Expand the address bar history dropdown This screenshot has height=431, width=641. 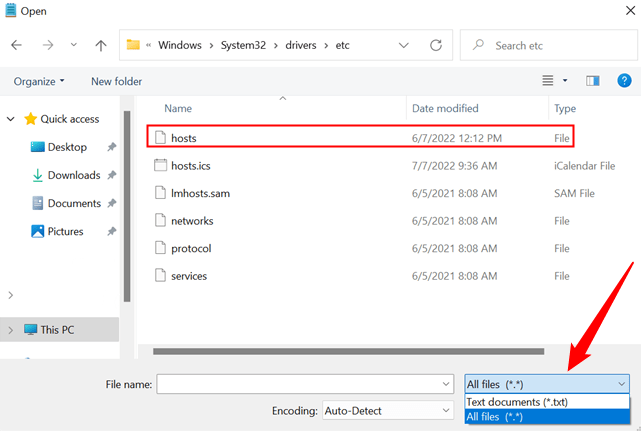(403, 46)
